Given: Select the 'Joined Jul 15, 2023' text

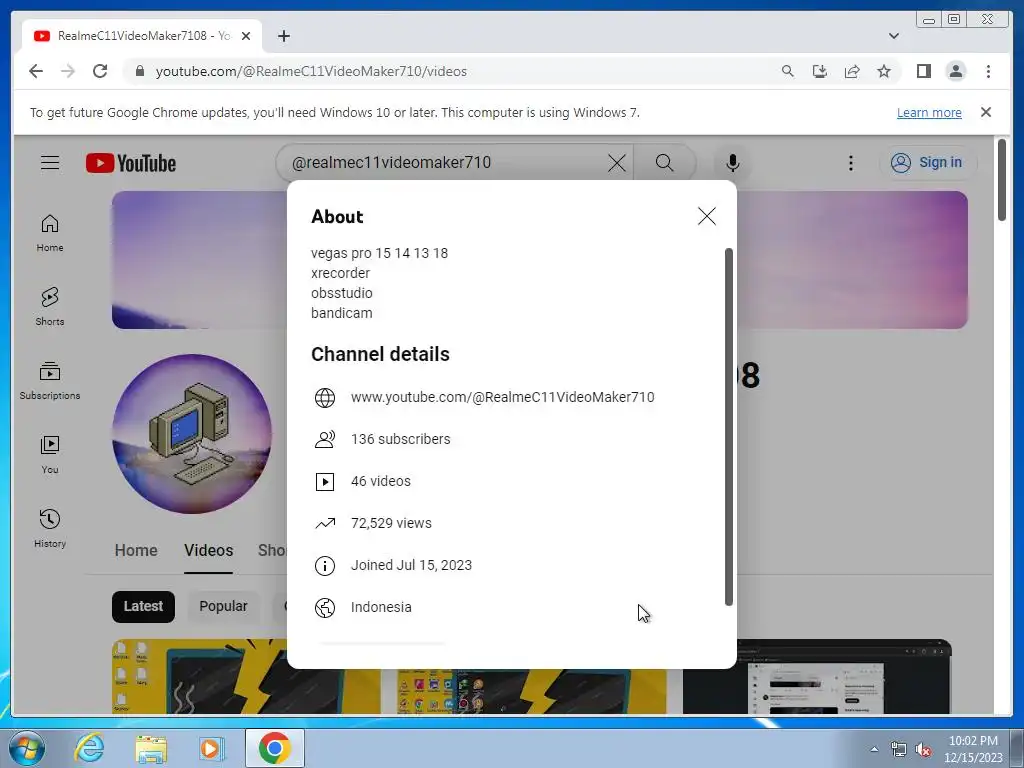Looking at the screenshot, I should [411, 565].
